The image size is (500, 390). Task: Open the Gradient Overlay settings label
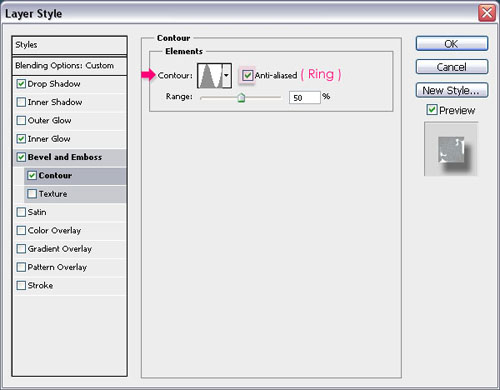(x=60, y=249)
